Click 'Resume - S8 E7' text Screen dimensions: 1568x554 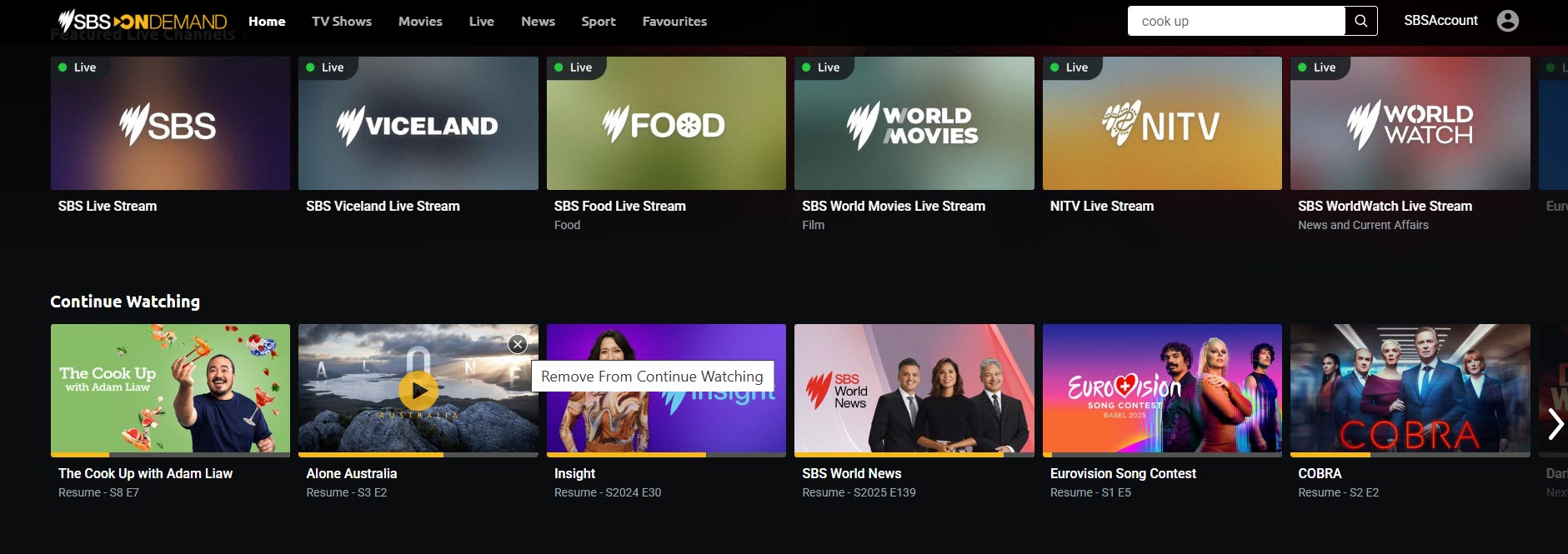point(98,492)
